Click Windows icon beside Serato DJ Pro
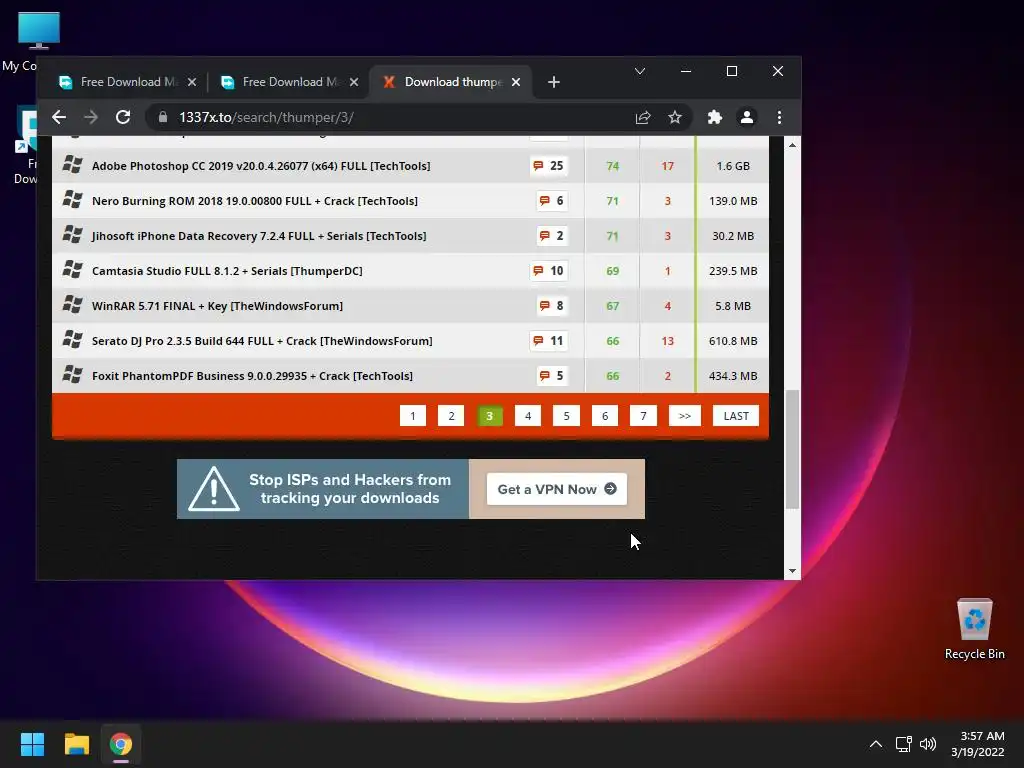The width and height of the screenshot is (1024, 768). (x=72, y=339)
